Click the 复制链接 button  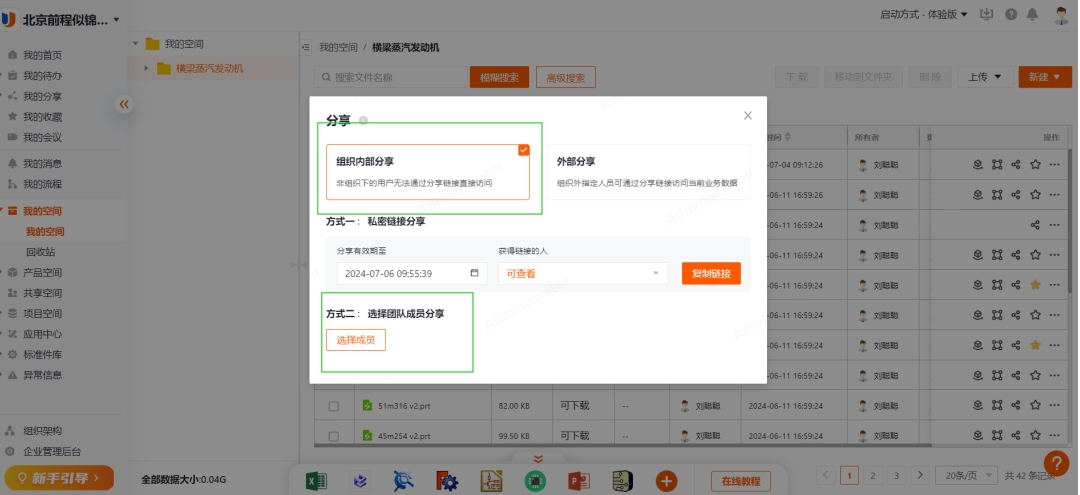(711, 273)
